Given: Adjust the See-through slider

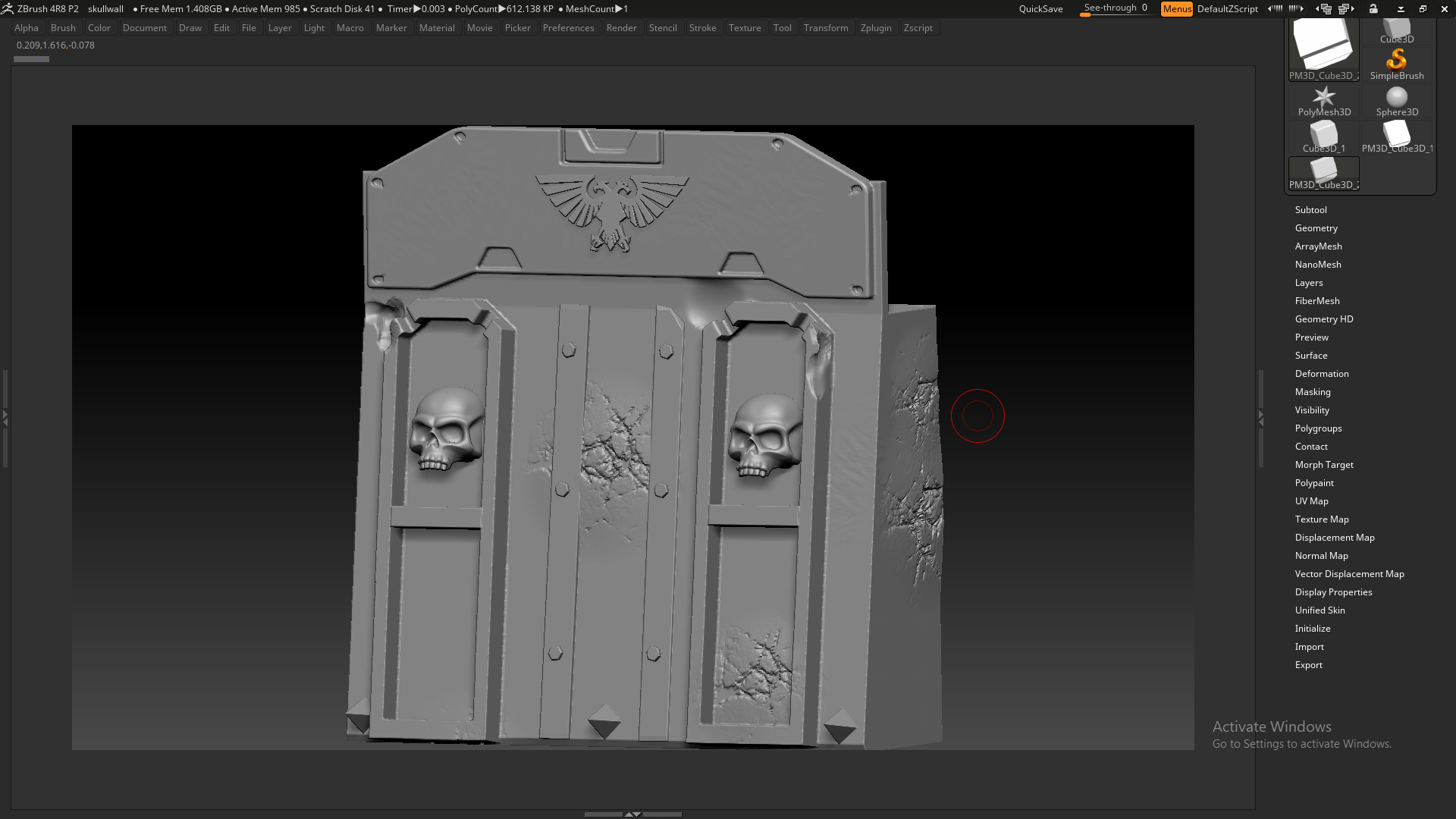Looking at the screenshot, I should [1116, 9].
